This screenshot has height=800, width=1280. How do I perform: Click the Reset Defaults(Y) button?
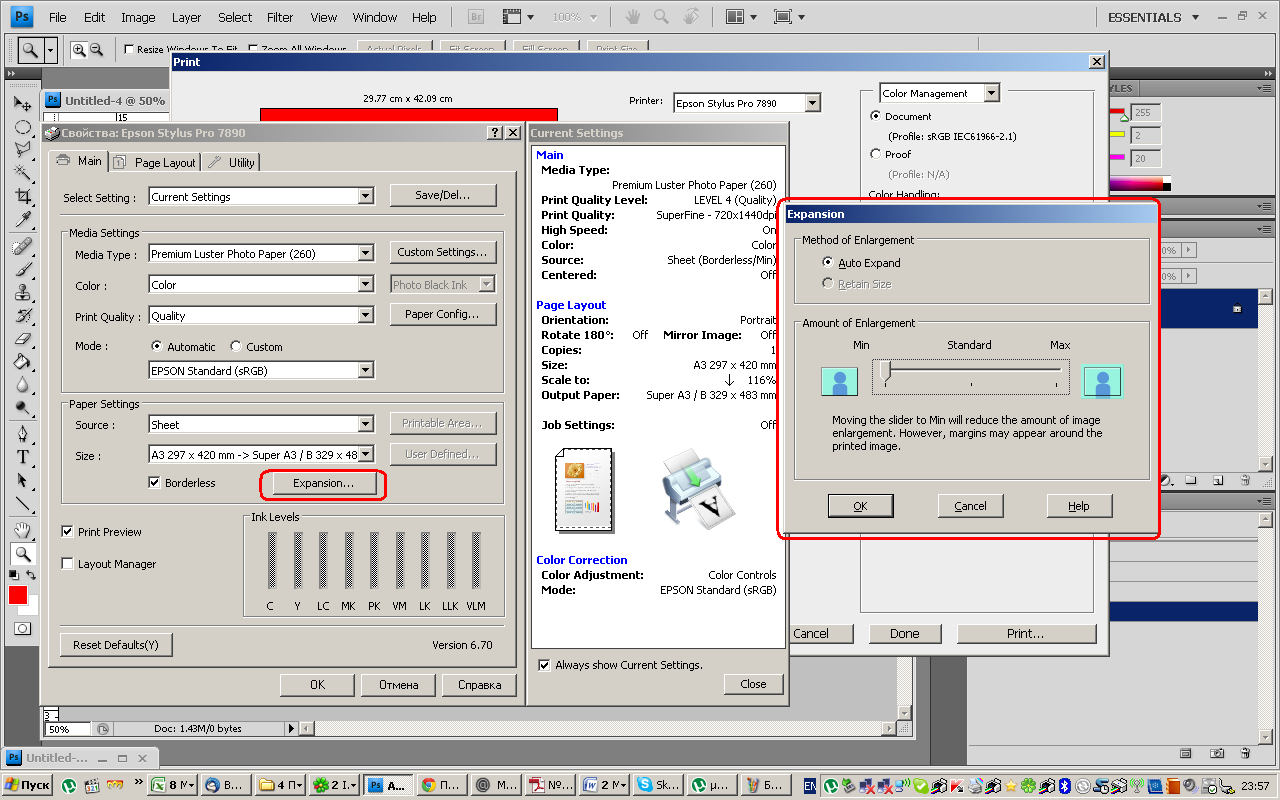116,645
